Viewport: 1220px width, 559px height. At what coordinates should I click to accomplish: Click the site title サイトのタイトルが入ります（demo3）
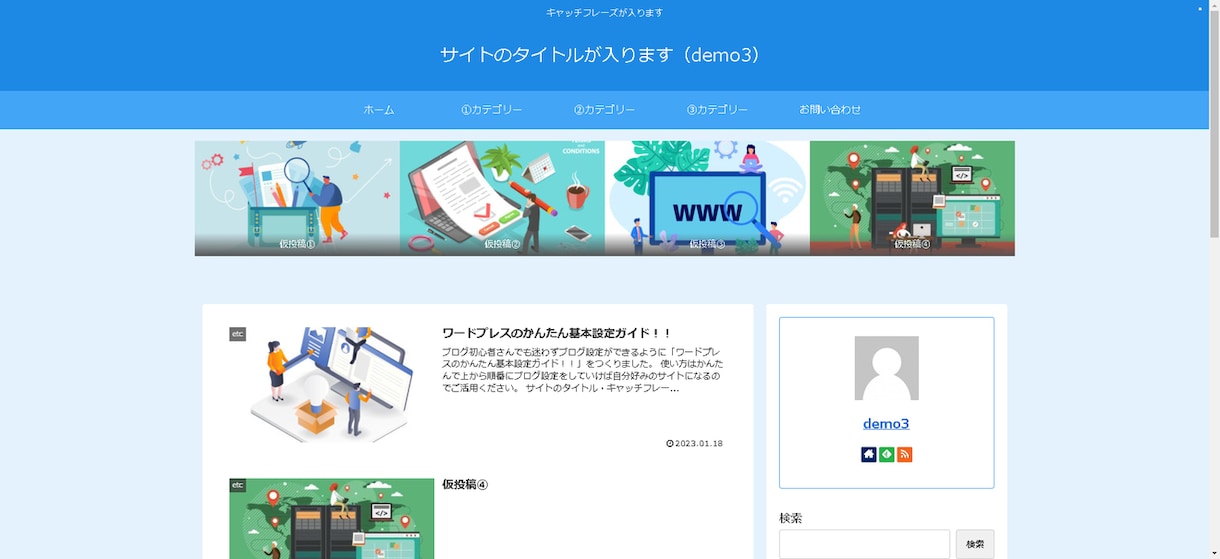604,55
